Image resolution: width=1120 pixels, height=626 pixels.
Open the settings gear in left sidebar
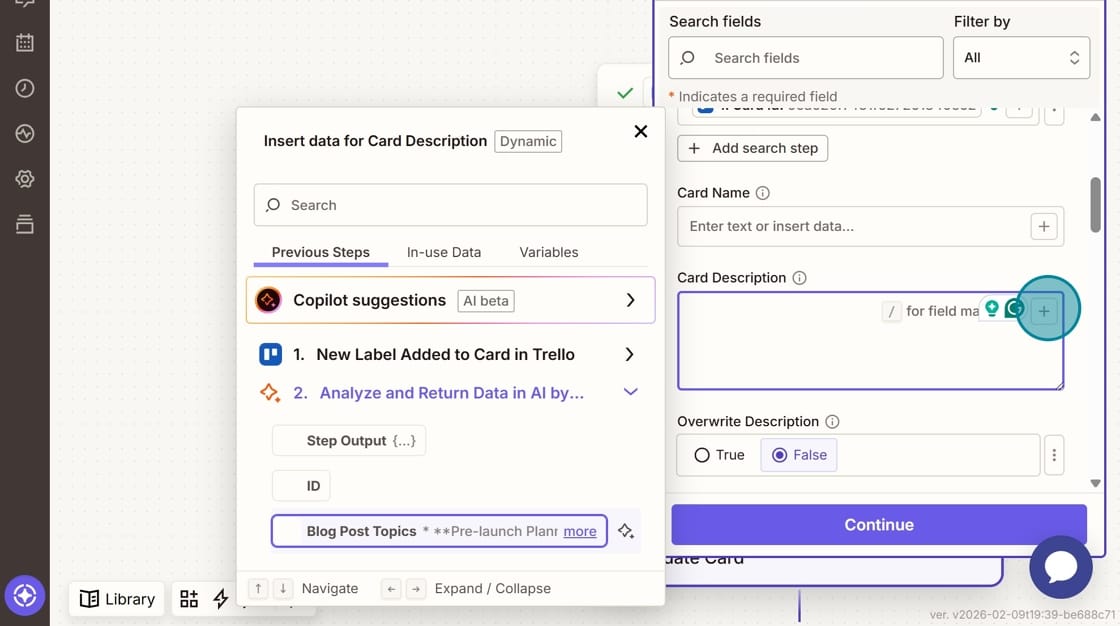(24, 178)
